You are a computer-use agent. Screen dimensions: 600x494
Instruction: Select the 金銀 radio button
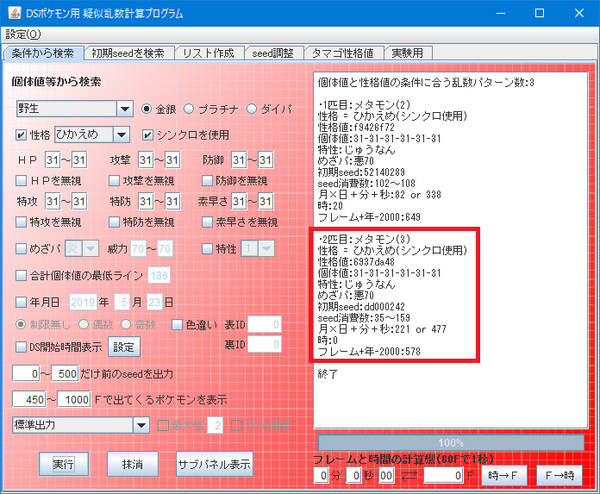(146, 109)
